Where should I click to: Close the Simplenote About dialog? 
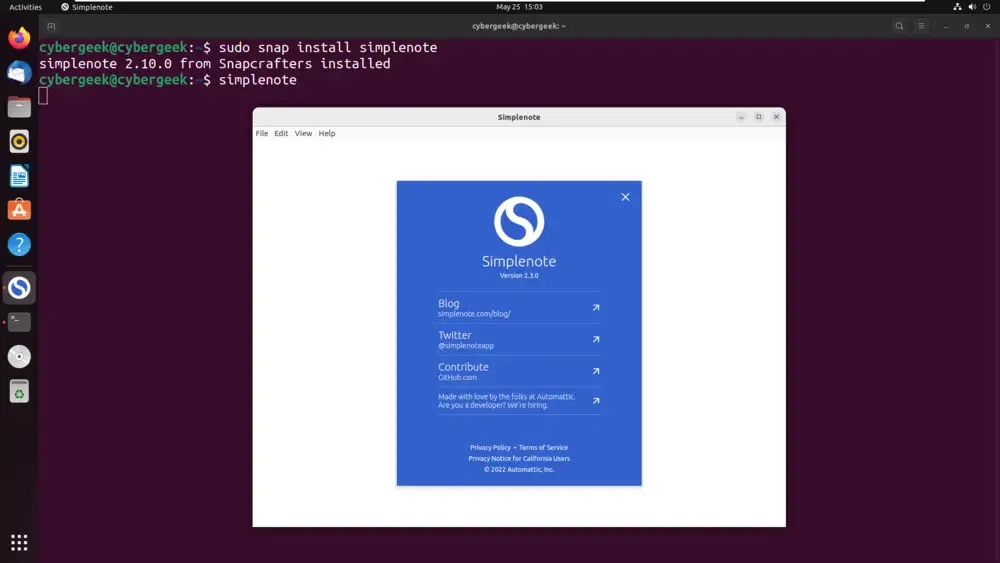pos(625,197)
